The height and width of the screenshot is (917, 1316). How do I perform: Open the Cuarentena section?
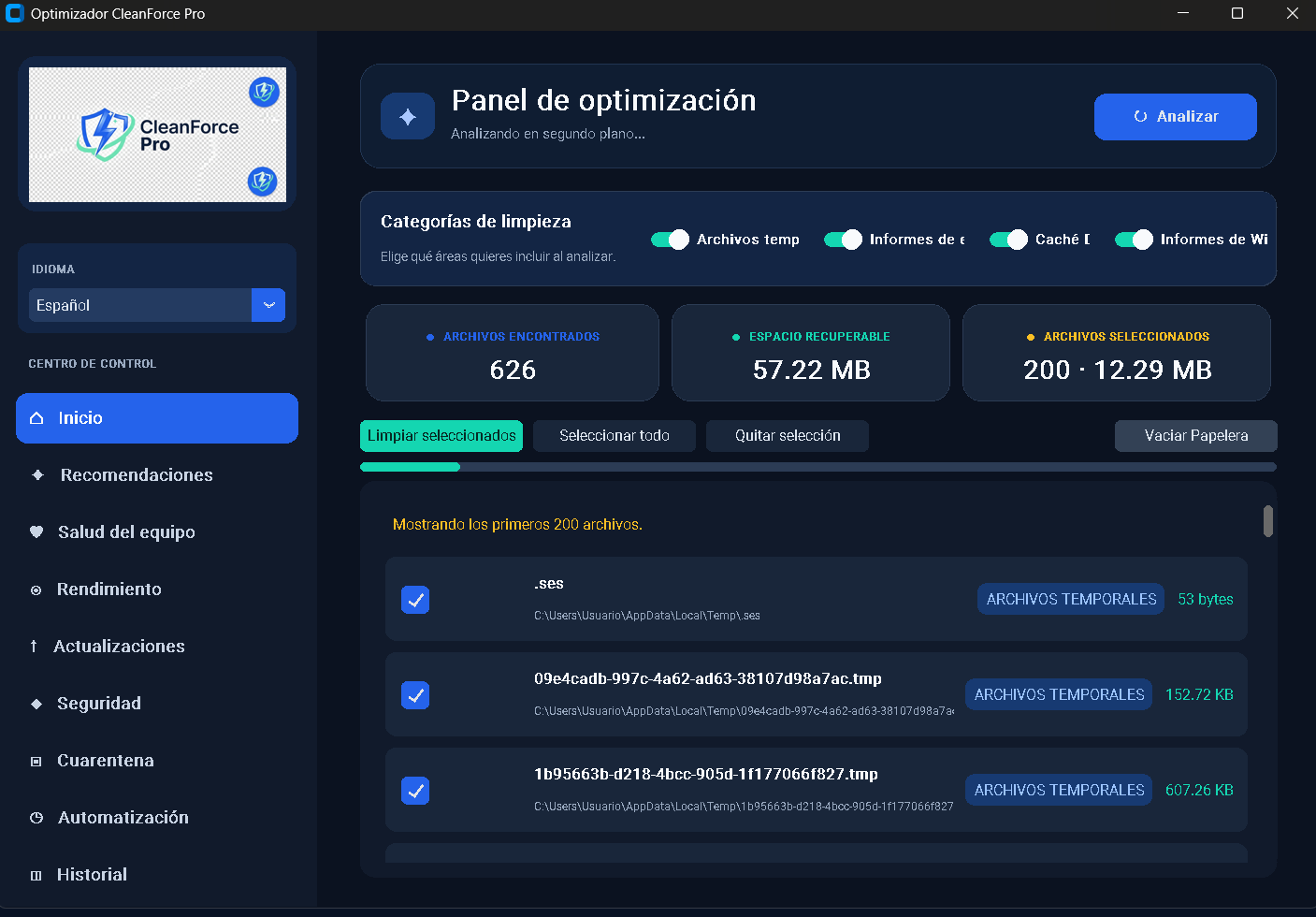click(x=157, y=761)
